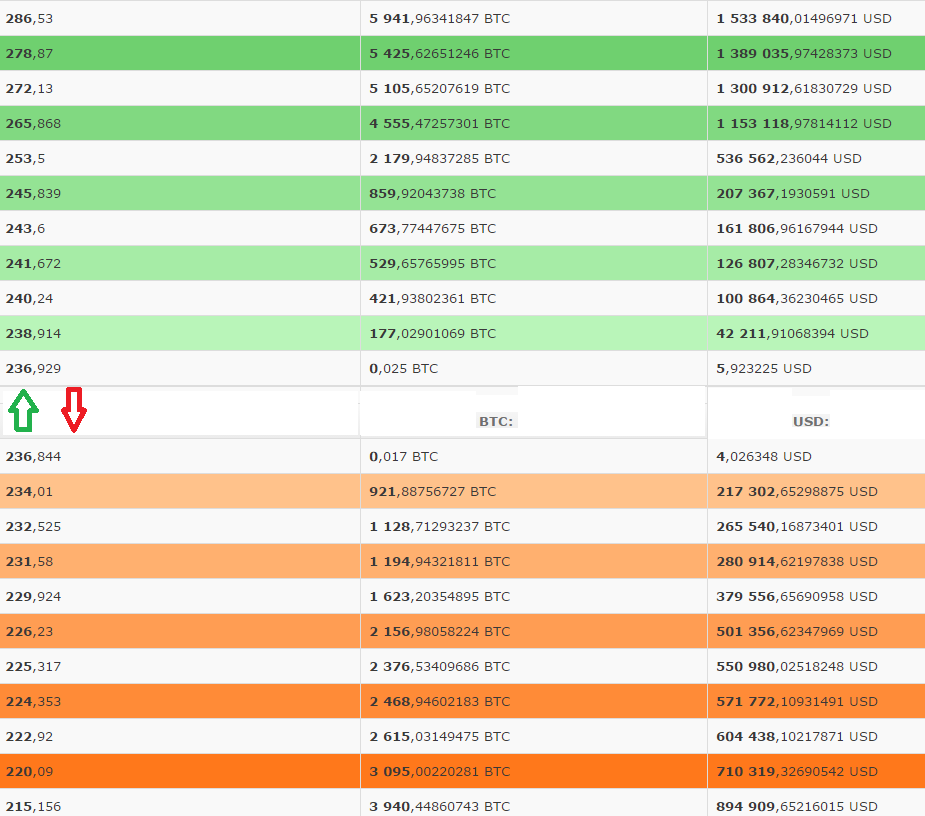Select the 859,92043738 BTC volume
925x816 pixels.
(432, 194)
